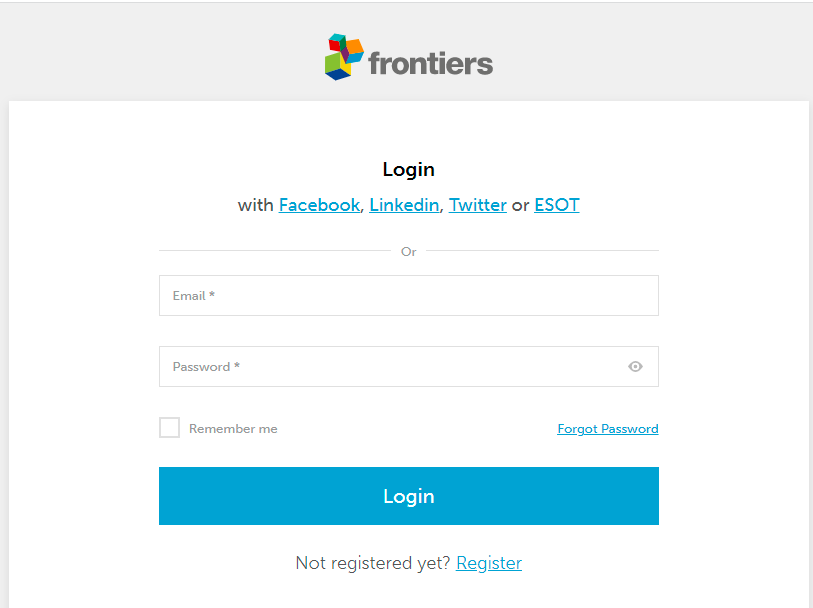Screen dimensions: 813x608
Task: Focus the Password input field
Action: pos(390,367)
